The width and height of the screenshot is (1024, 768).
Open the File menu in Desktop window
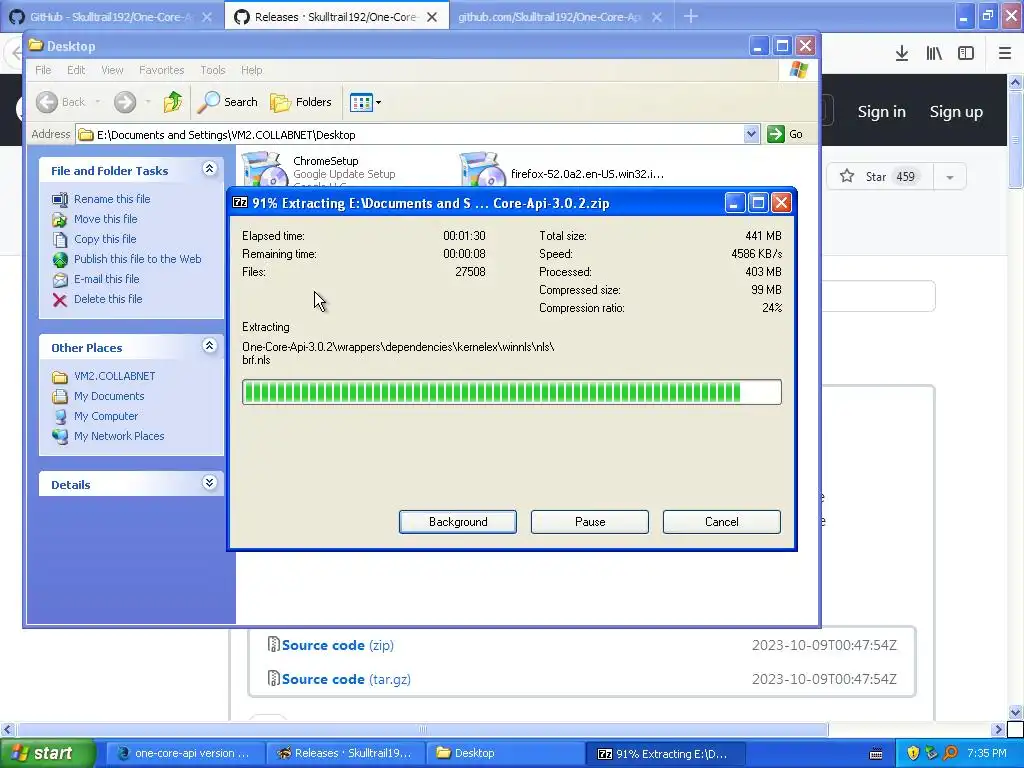pos(43,70)
